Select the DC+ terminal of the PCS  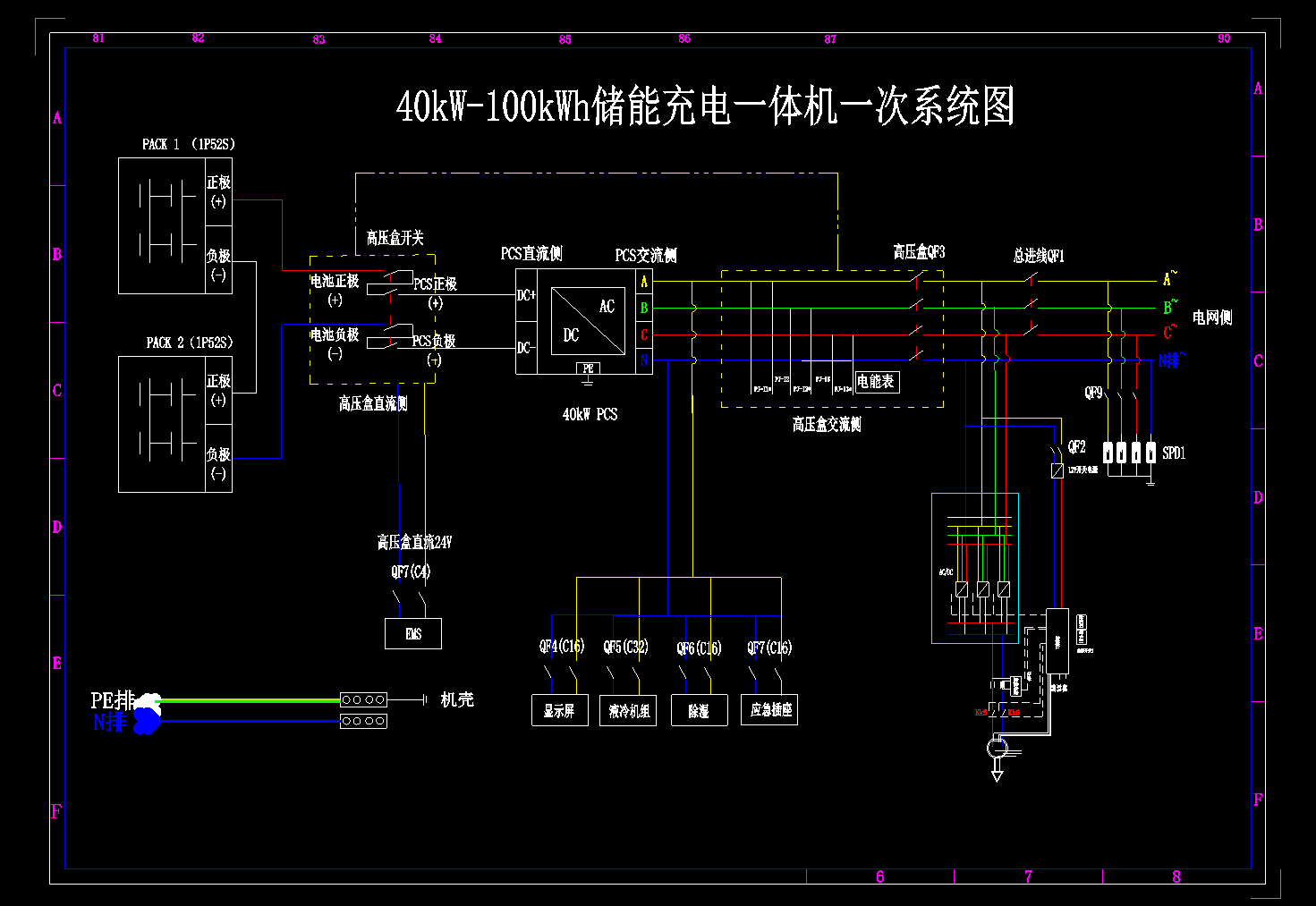click(x=527, y=295)
